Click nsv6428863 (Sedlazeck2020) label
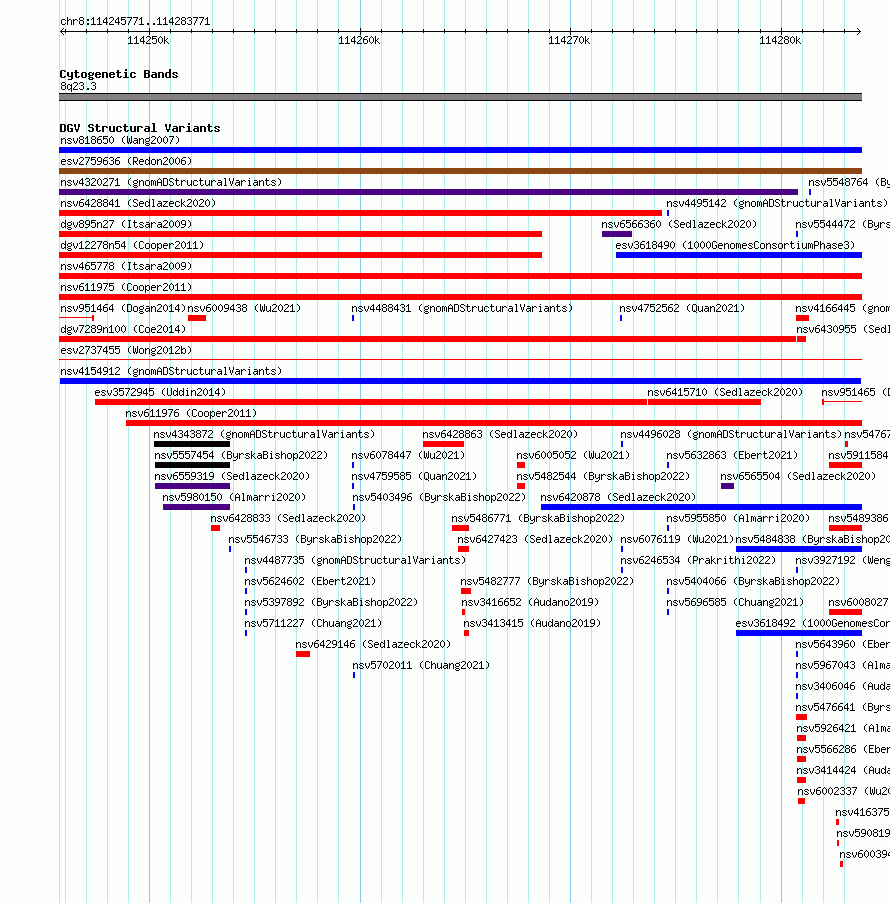The height and width of the screenshot is (903, 890). click(x=500, y=435)
